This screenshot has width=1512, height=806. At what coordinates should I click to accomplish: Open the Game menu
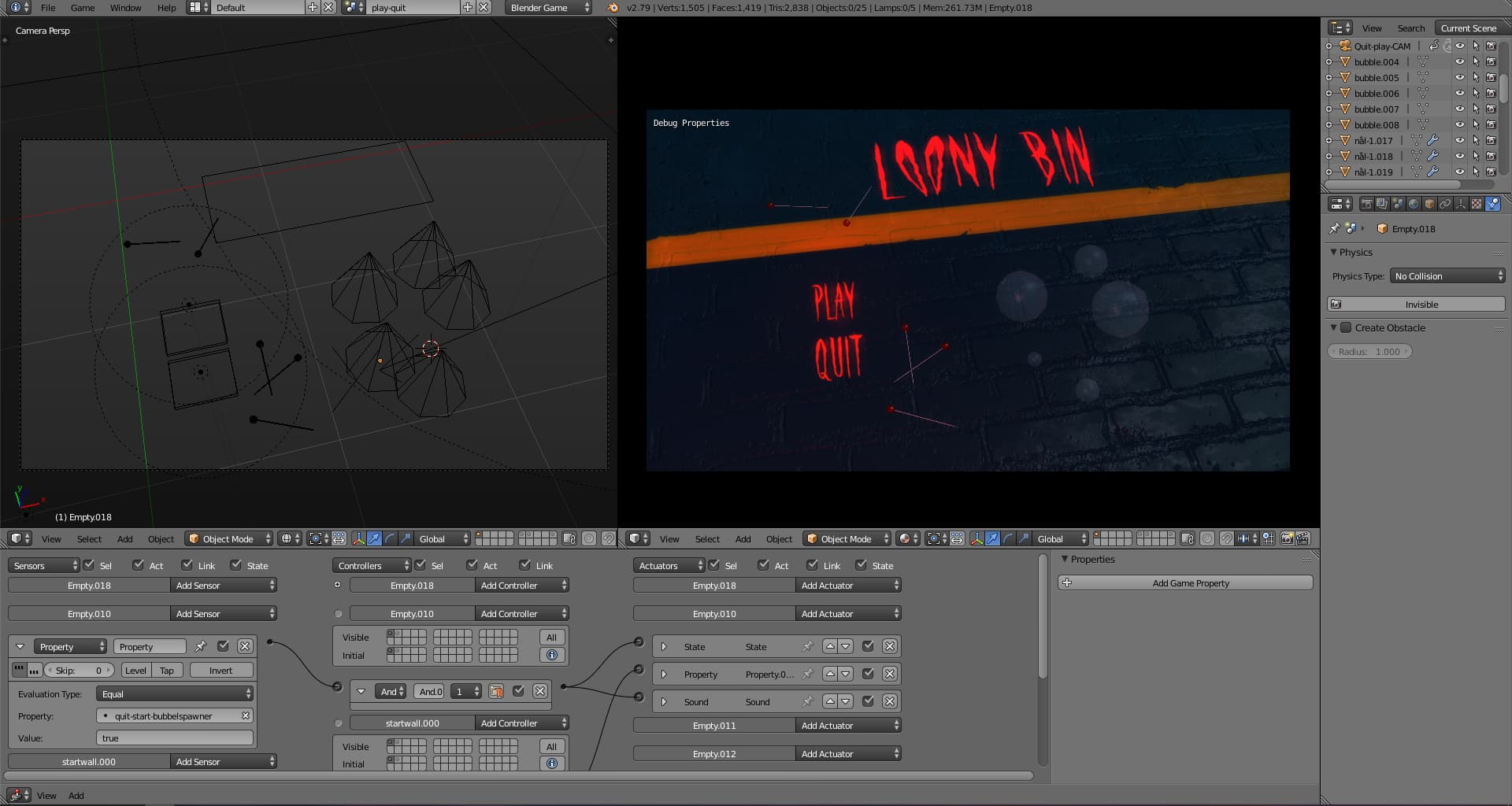pos(83,7)
